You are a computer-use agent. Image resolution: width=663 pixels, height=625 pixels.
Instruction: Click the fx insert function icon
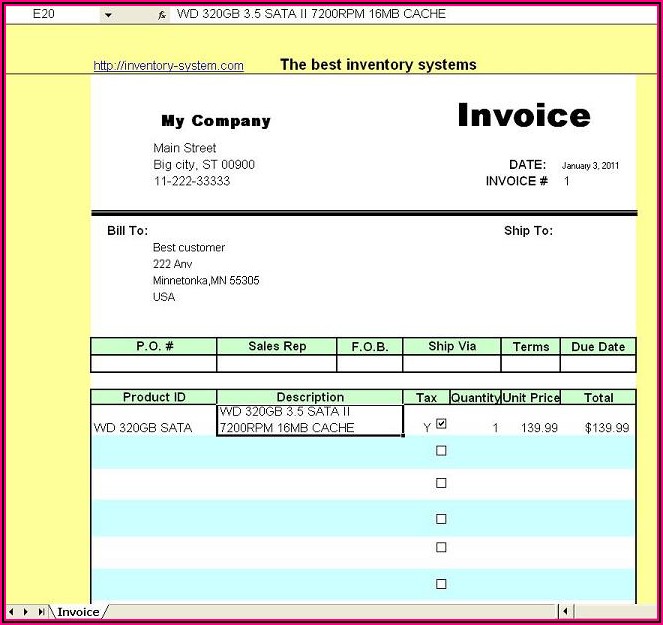[162, 15]
